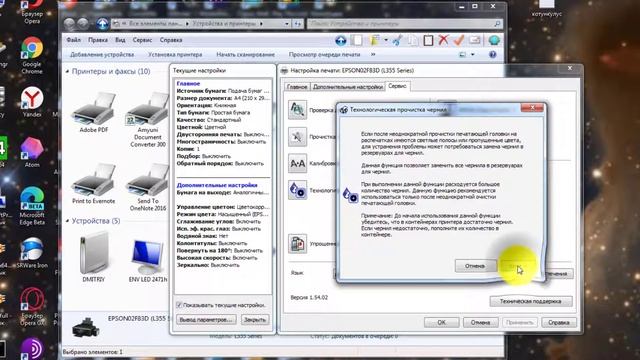Click the Explorer search input field
The width and height of the screenshot is (640, 360).
(x=400, y=24)
